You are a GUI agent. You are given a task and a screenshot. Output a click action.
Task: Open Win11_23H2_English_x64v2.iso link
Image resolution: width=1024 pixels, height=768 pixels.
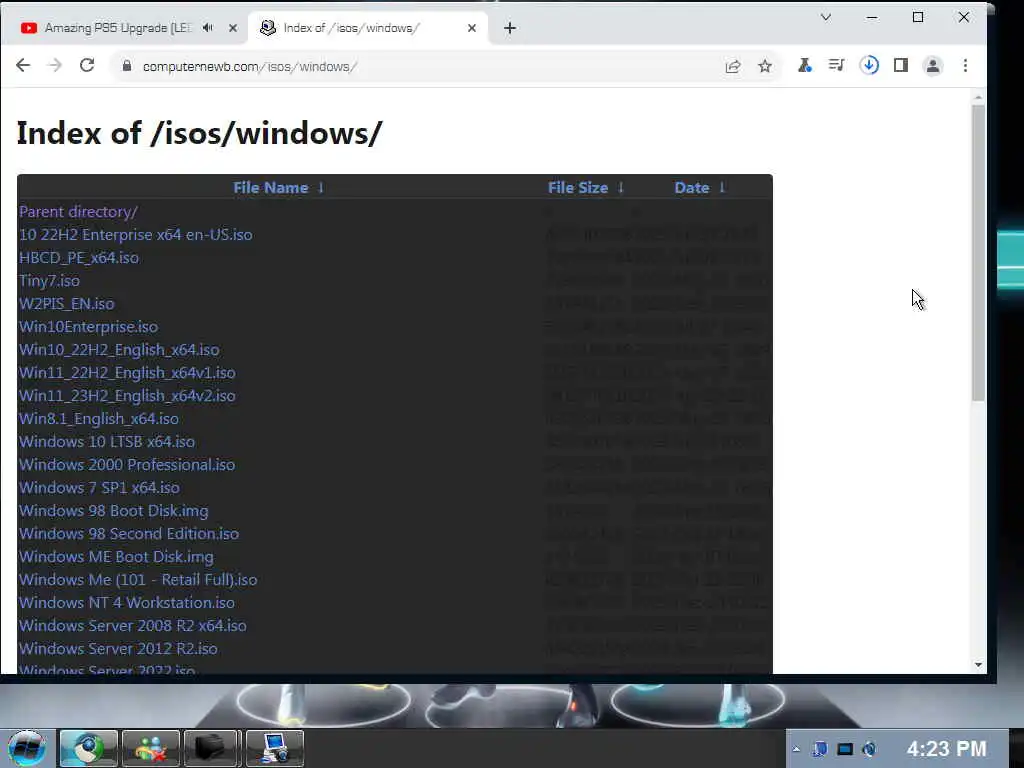pyautogui.click(x=127, y=396)
